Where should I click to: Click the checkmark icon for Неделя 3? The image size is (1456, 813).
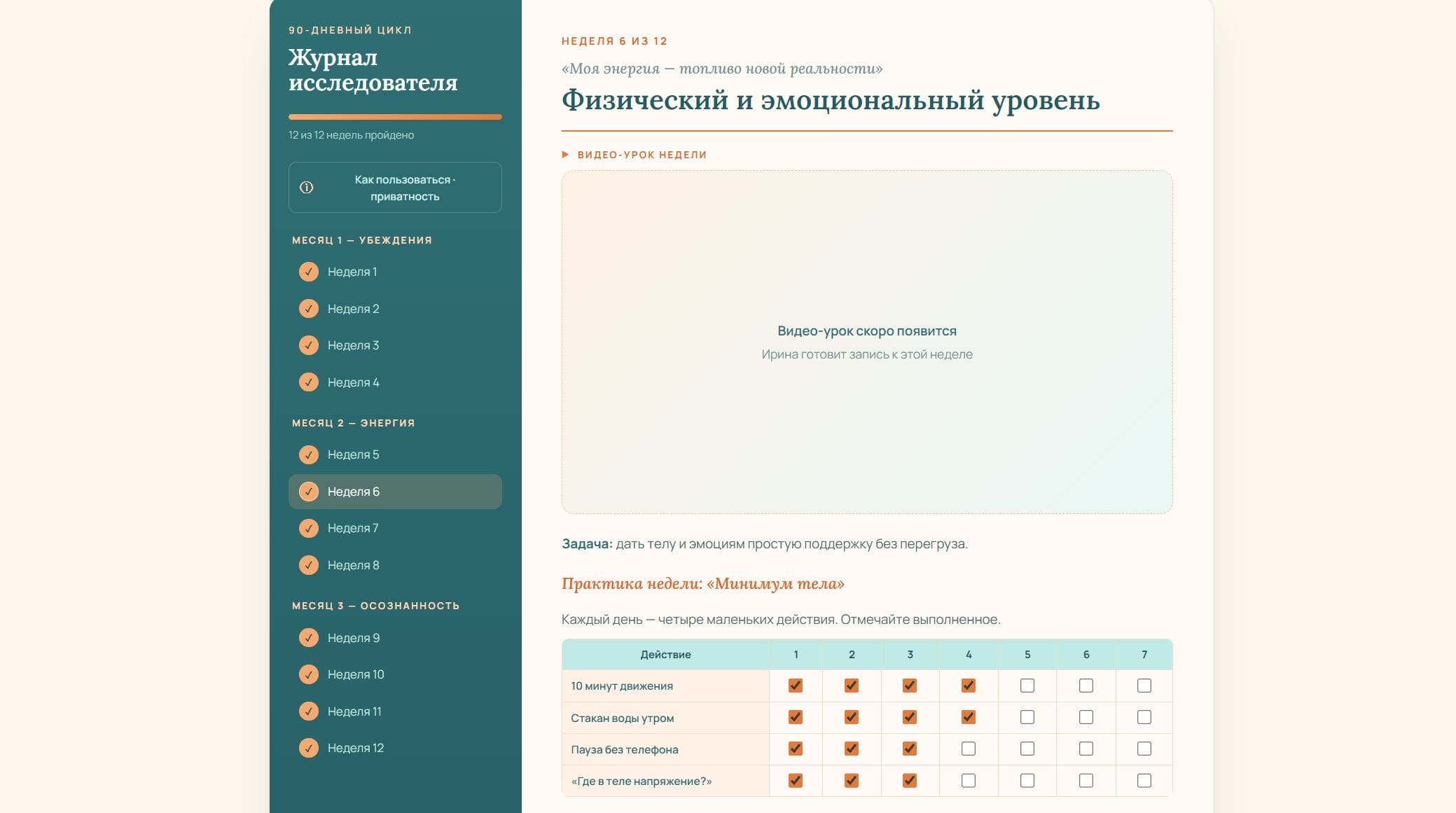click(309, 345)
